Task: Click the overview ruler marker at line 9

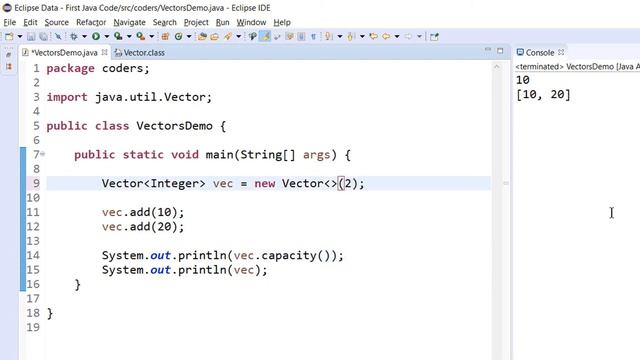Action: click(506, 183)
